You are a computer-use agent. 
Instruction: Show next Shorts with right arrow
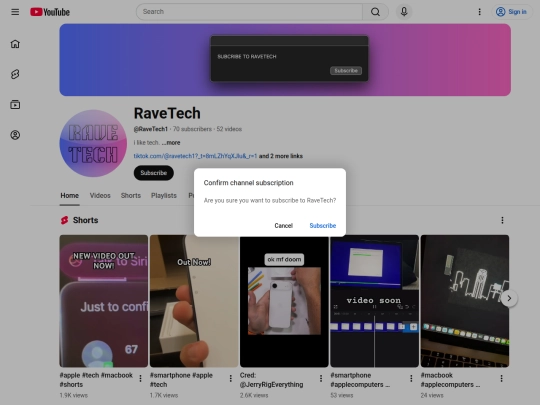pos(509,298)
